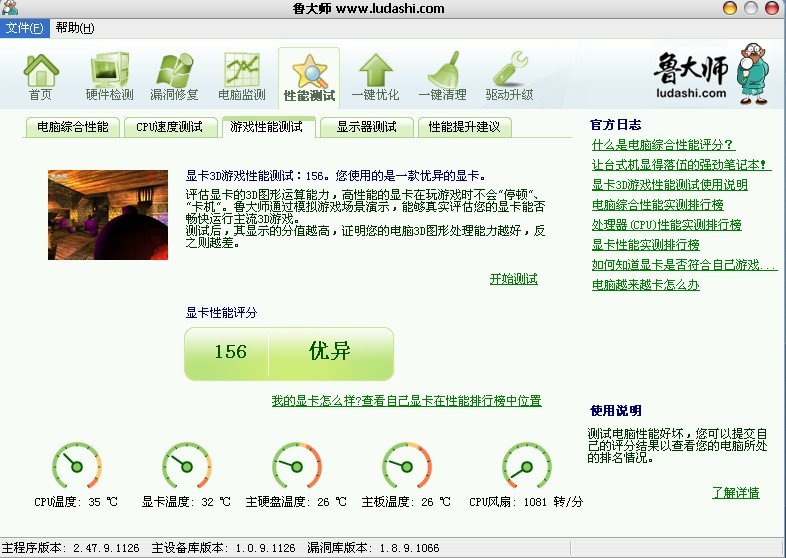Click the 一键优化 one-click optimize icon
The height and width of the screenshot is (558, 786).
(375, 77)
